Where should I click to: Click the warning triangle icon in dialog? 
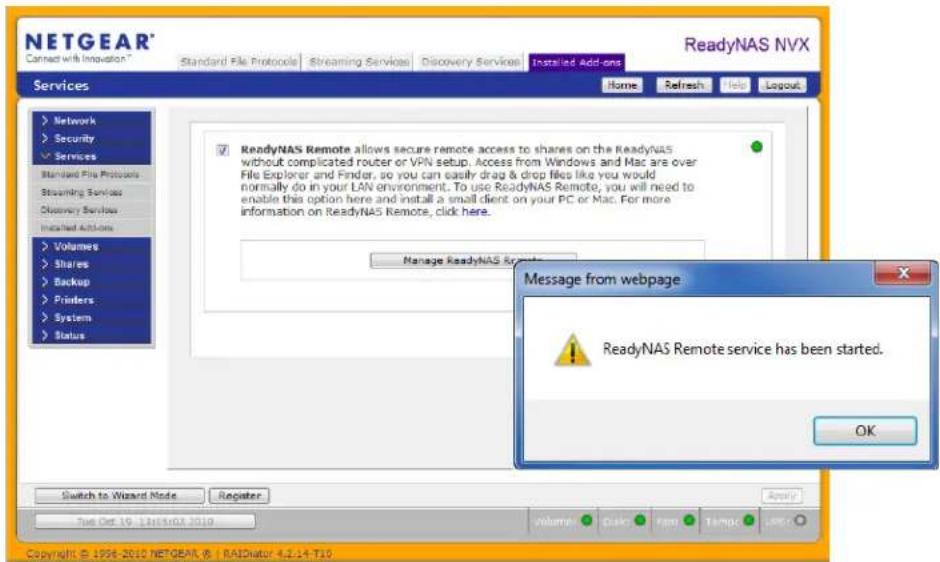pyautogui.click(x=572, y=350)
